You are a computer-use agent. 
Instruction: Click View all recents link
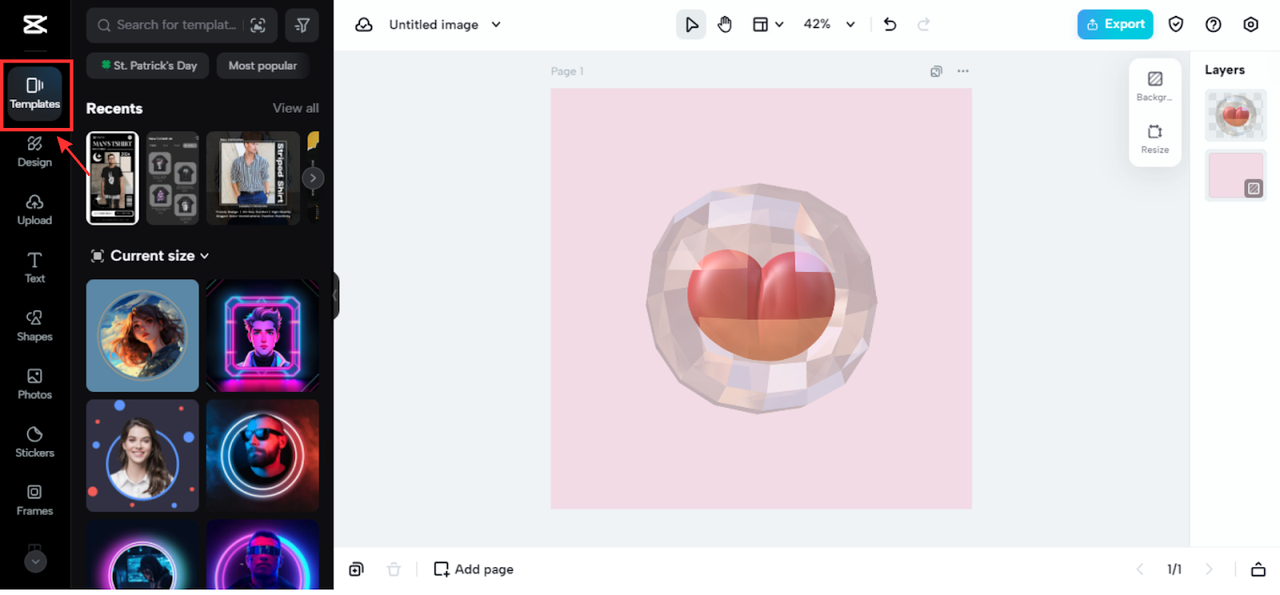click(x=296, y=108)
